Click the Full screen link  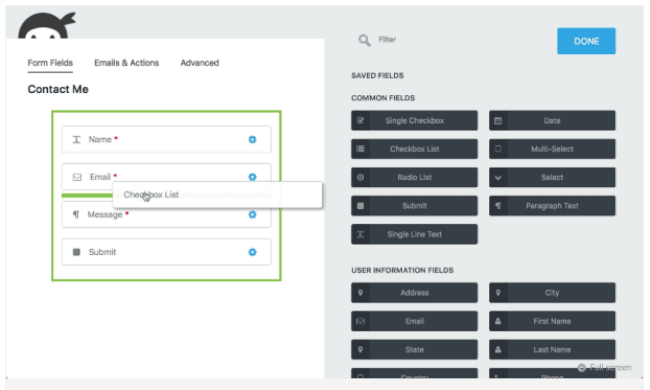(605, 367)
